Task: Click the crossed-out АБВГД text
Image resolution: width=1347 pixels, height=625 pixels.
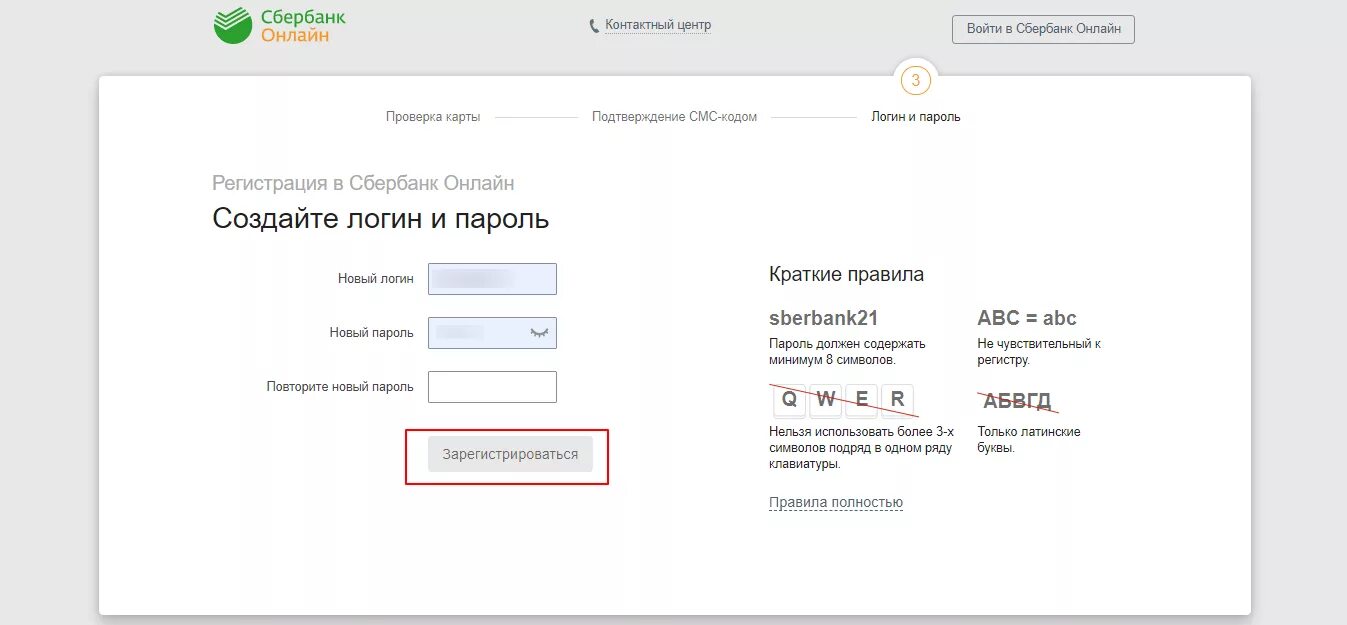Action: coord(1017,401)
